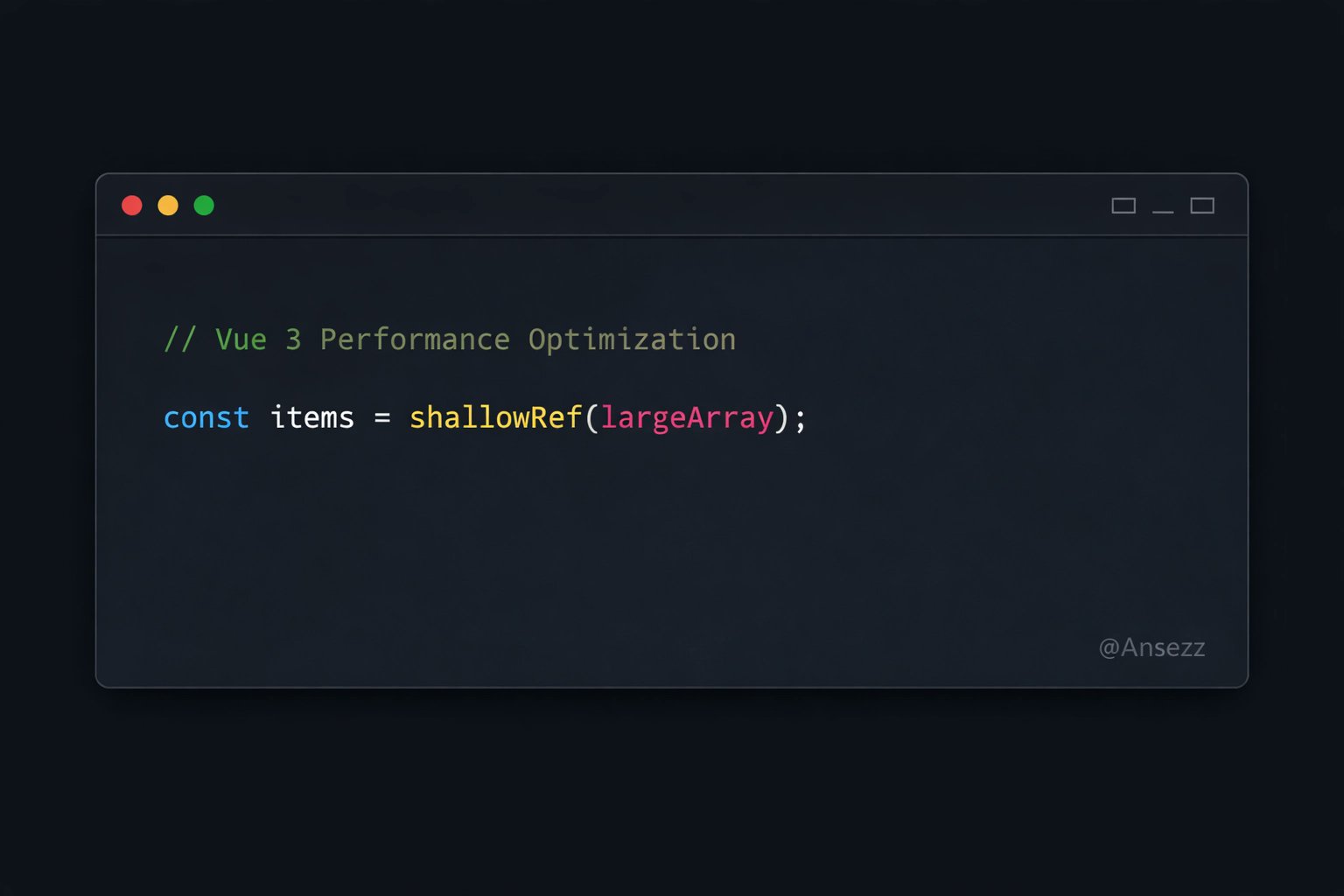Open the @Ansezz watermark handle

1151,647
